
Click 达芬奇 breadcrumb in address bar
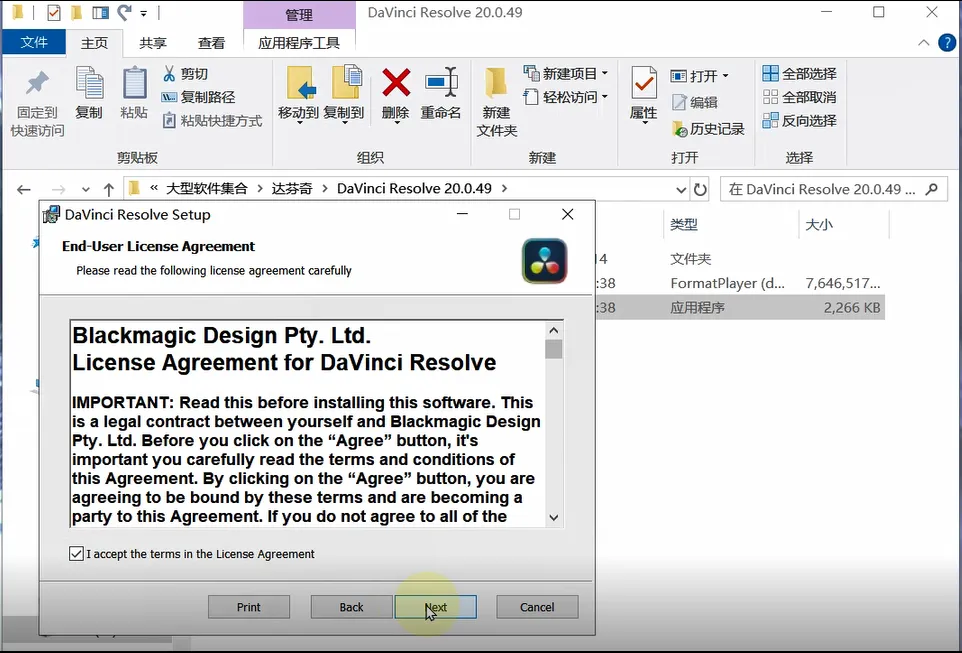click(292, 188)
